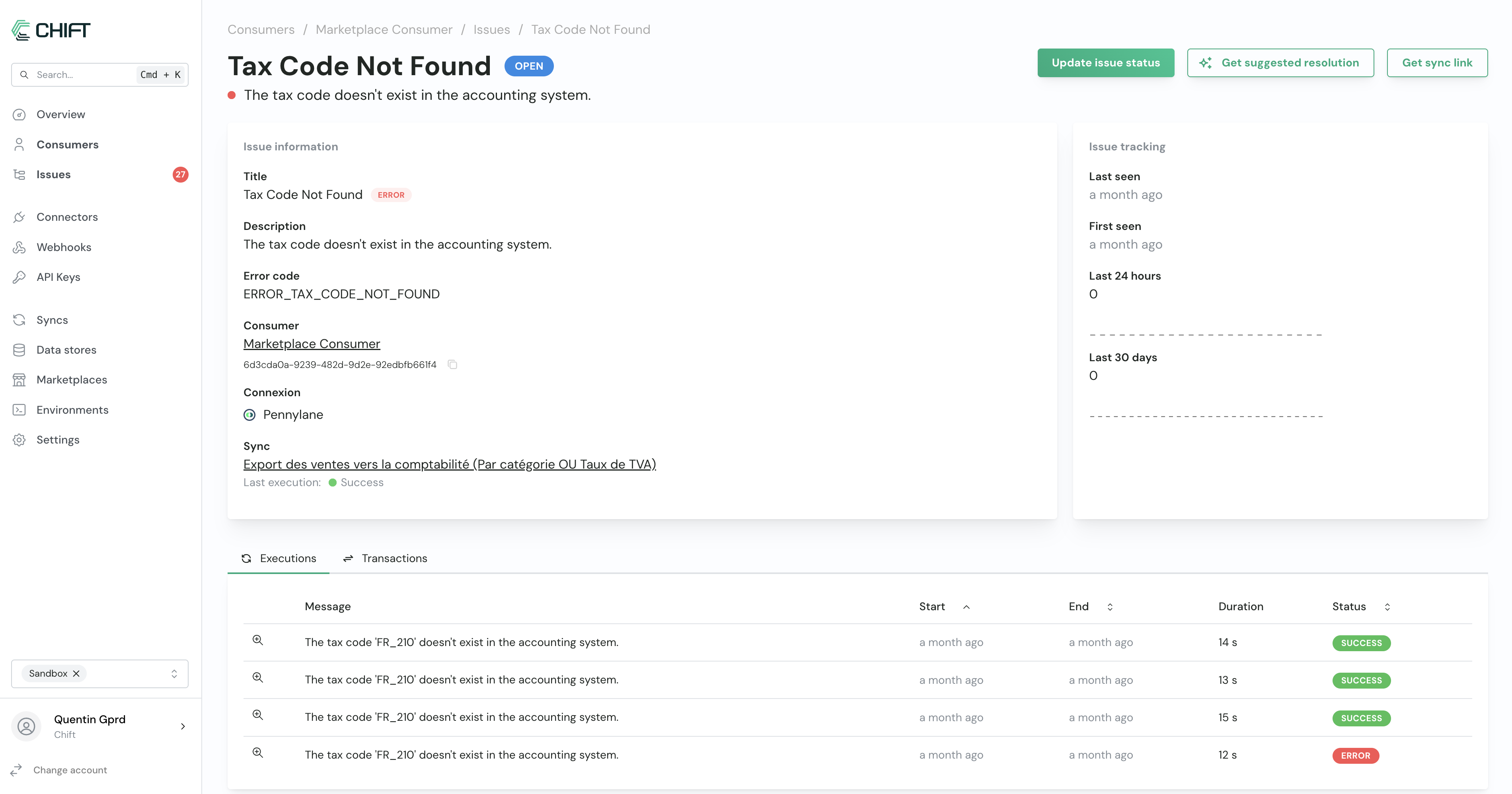Click the Chift logo

pyautogui.click(x=51, y=30)
